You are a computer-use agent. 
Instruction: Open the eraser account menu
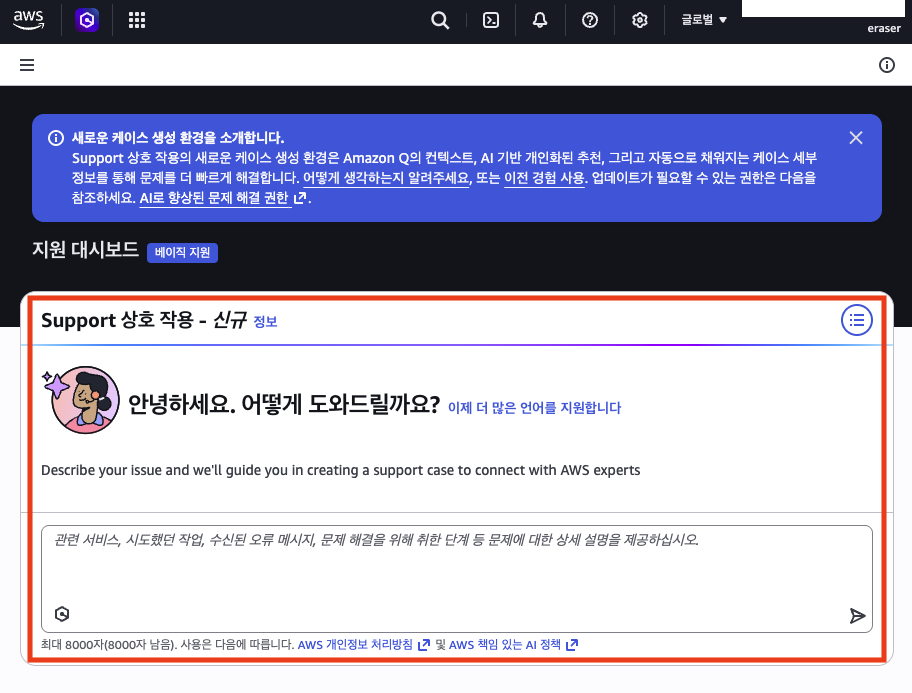(x=884, y=28)
